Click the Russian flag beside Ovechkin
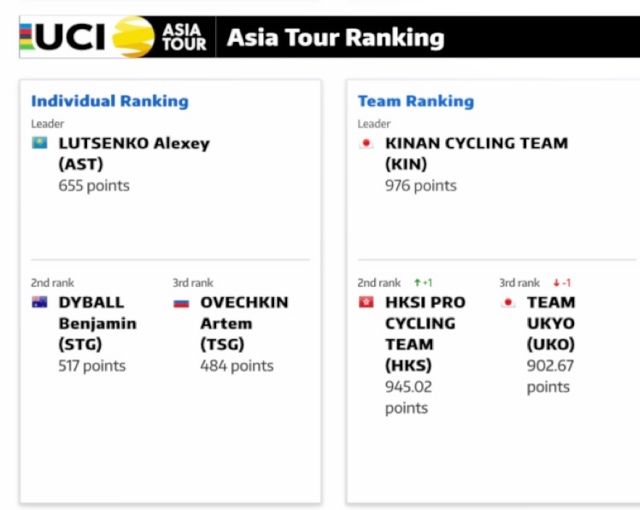The height and width of the screenshot is (510, 640). click(x=181, y=303)
